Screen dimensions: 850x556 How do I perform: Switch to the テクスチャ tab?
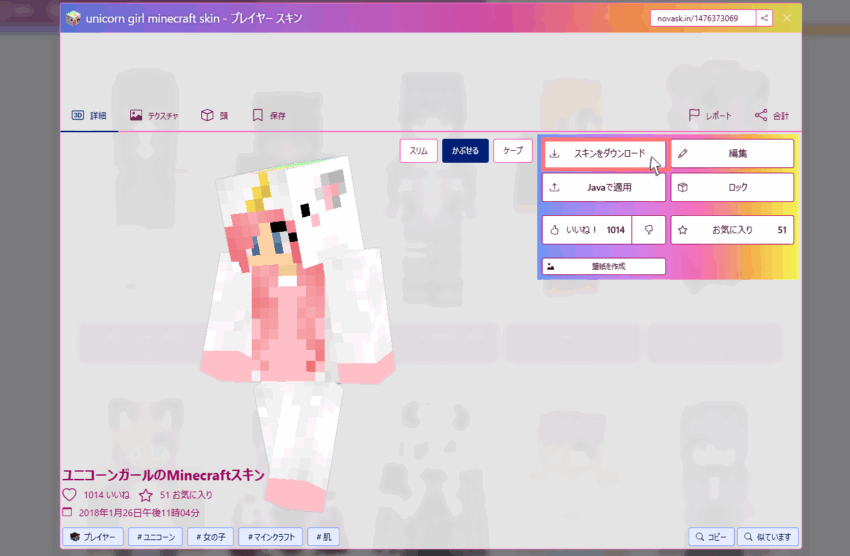(154, 116)
